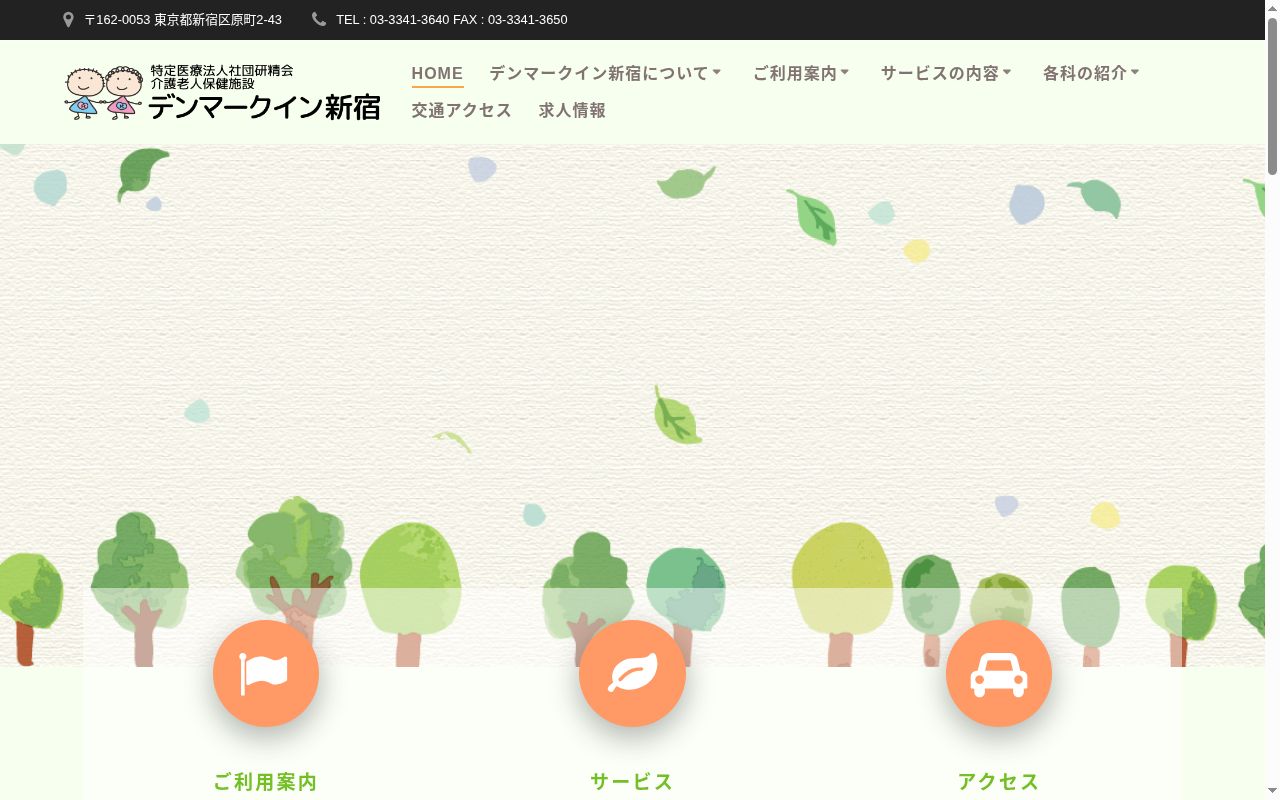Click the TEL and FAX number text
The height and width of the screenshot is (800, 1280).
tap(452, 20)
